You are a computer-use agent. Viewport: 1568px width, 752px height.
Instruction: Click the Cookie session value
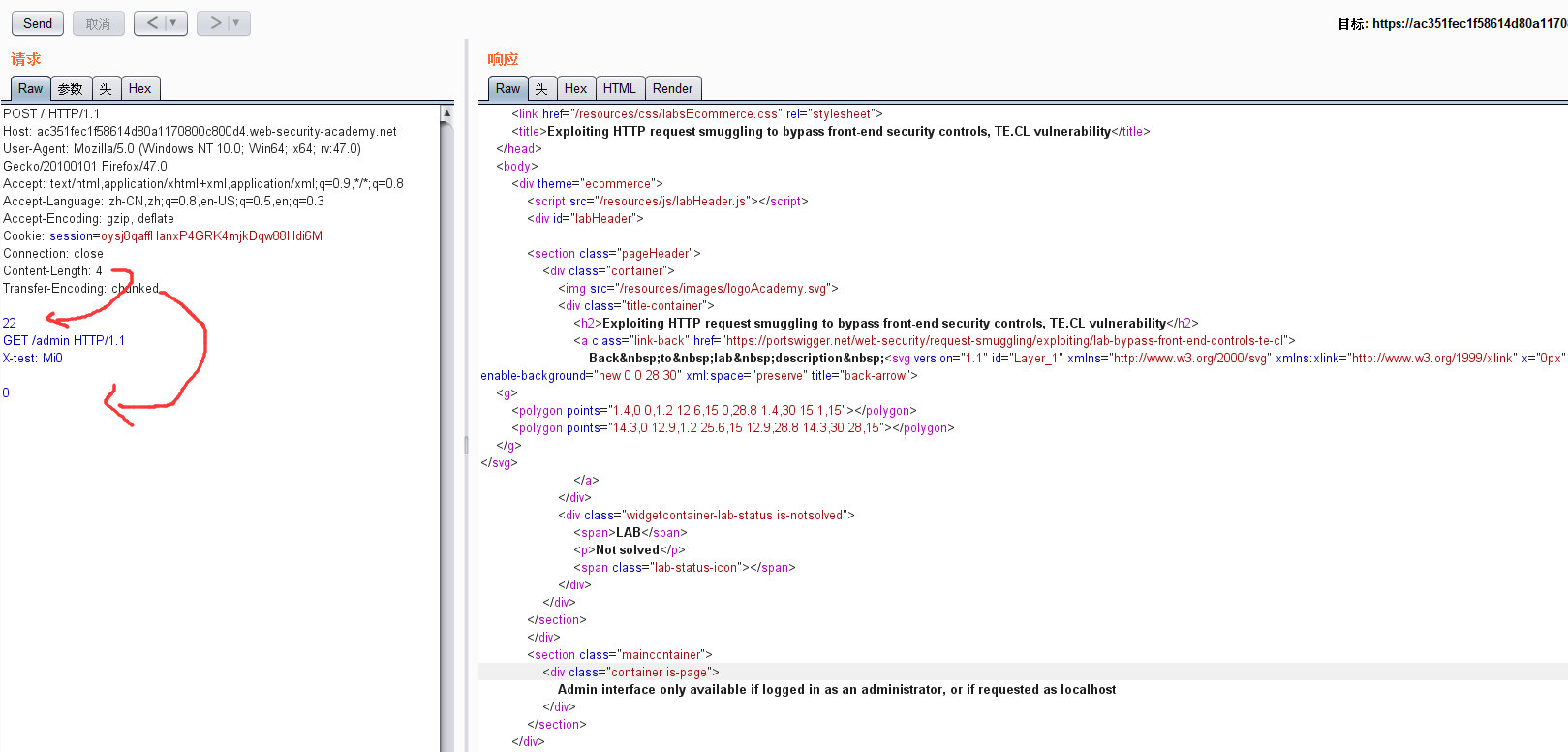click(x=212, y=235)
